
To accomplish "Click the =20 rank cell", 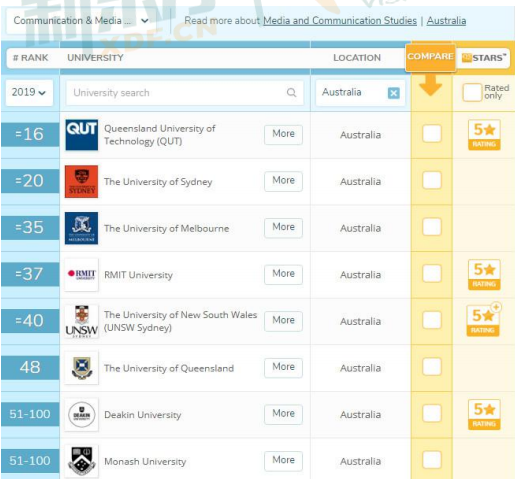I will pos(30,181).
